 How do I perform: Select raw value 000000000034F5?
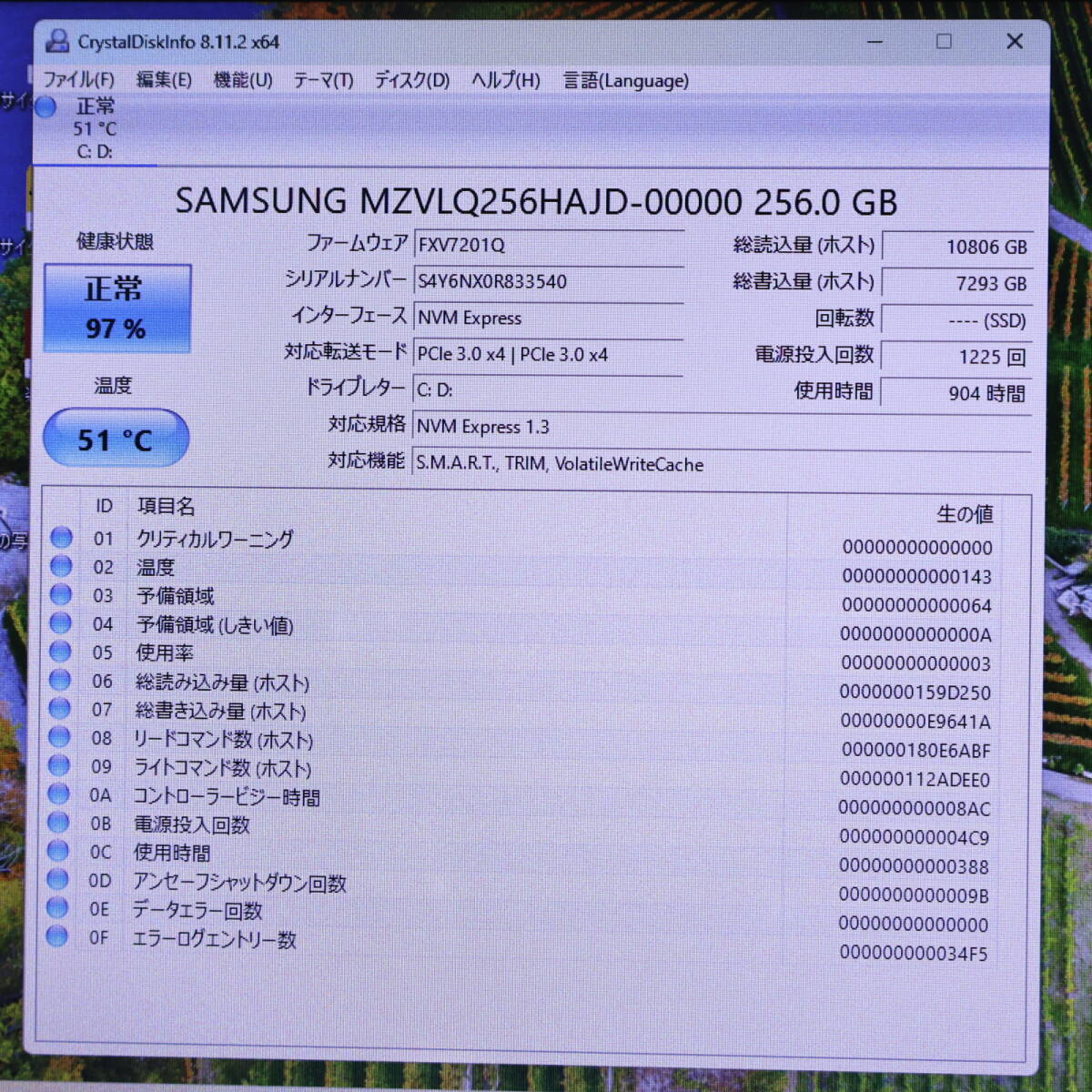coord(914,954)
